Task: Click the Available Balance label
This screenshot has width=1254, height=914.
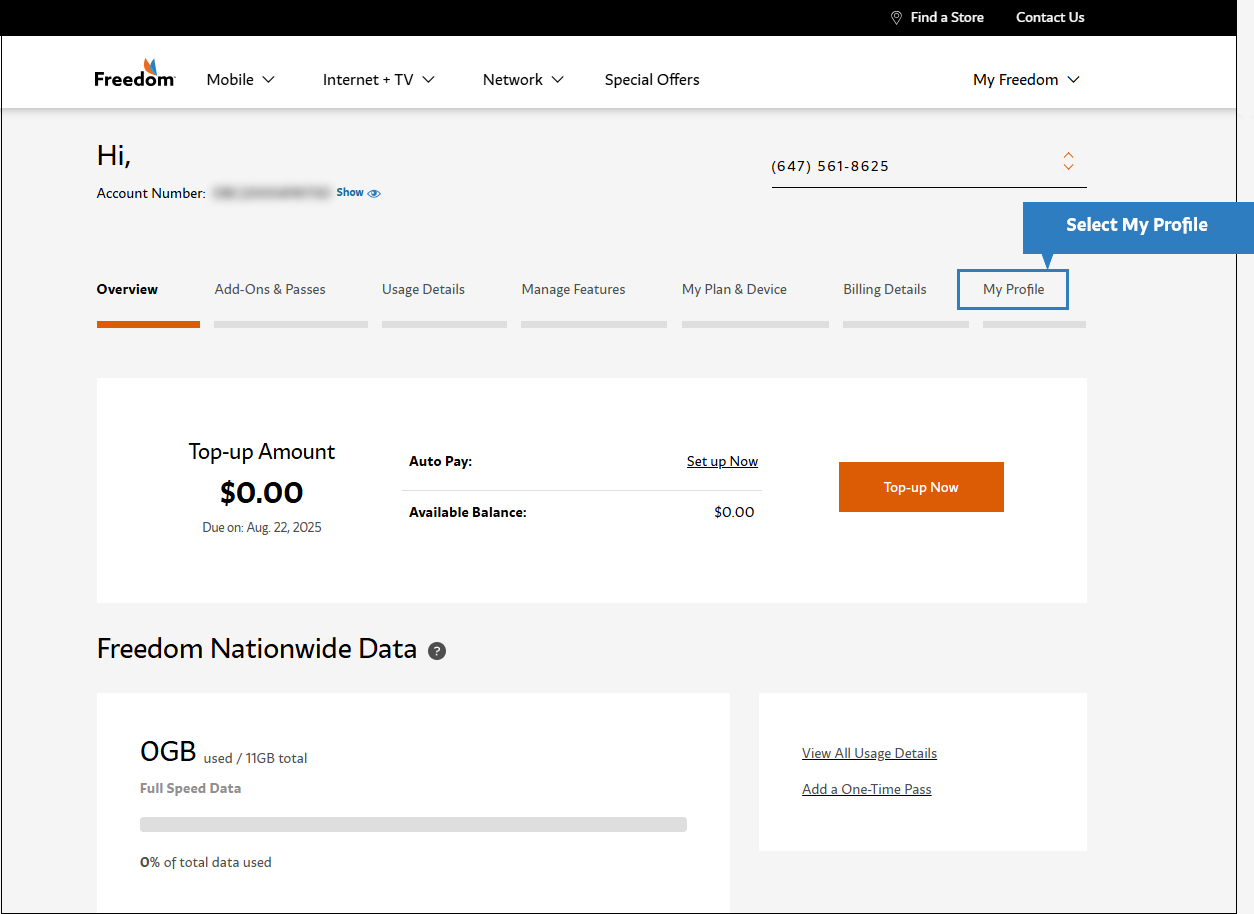Action: click(x=467, y=512)
